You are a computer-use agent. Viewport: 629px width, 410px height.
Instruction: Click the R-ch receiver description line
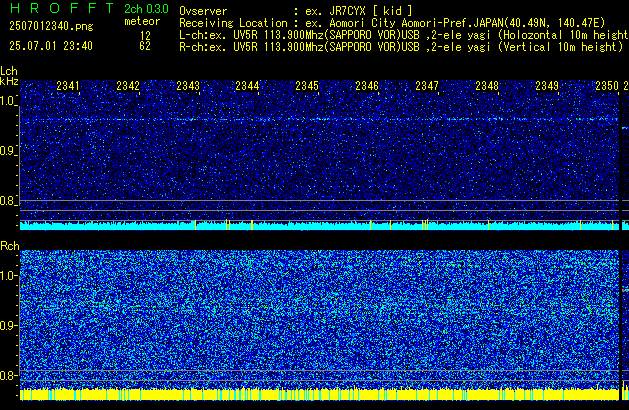click(x=401, y=47)
